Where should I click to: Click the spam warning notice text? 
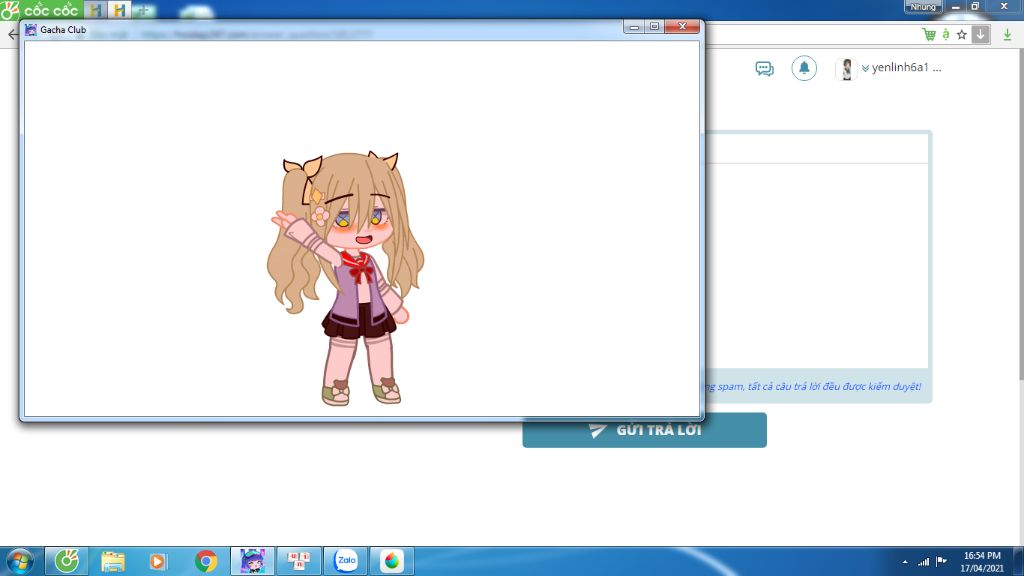[x=813, y=387]
